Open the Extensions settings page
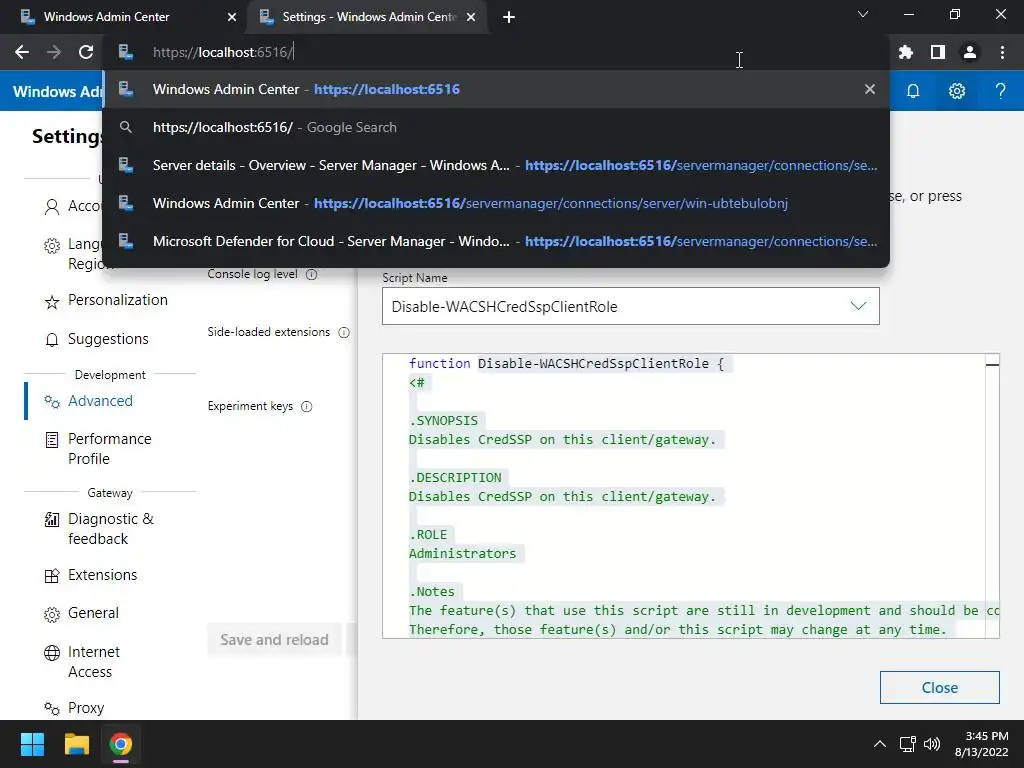The image size is (1024, 768). [103, 575]
